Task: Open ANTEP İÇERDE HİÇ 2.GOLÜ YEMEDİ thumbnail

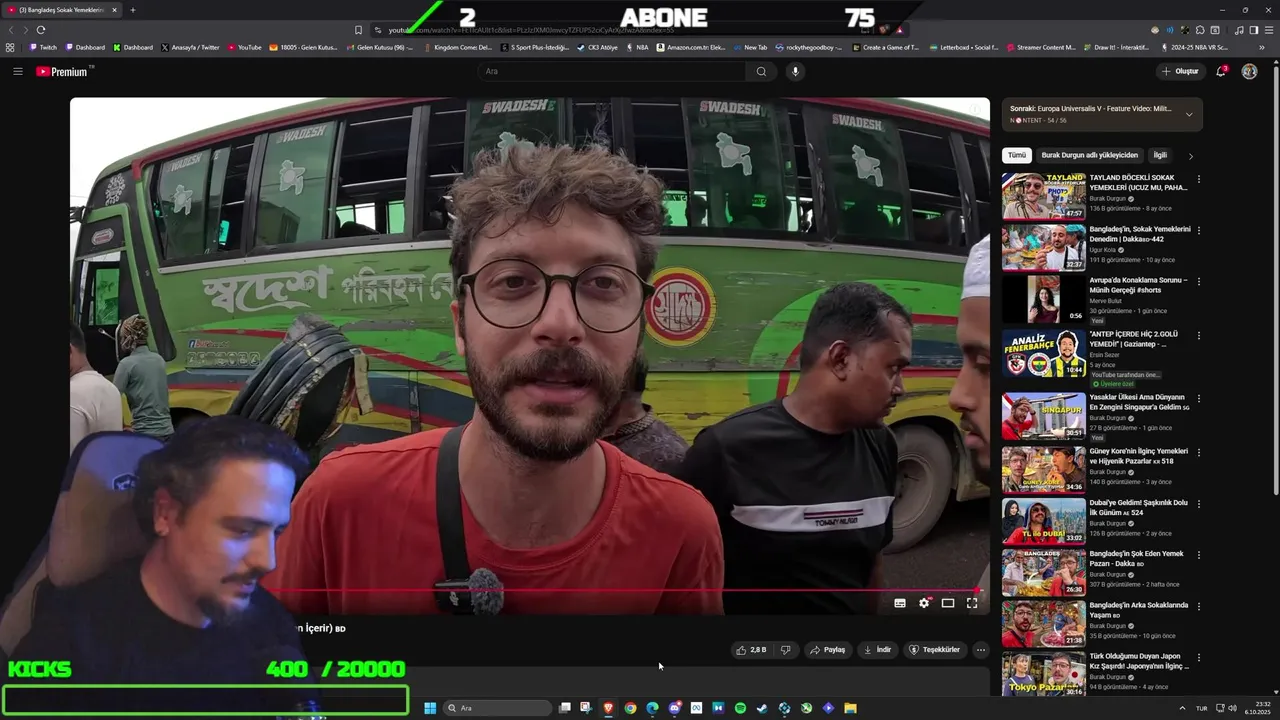Action: tap(1043, 352)
